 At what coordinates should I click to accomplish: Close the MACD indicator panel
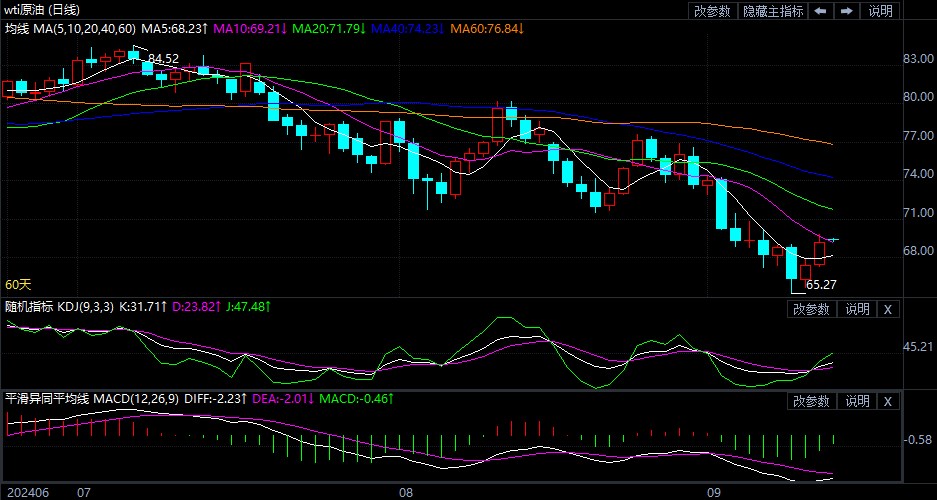click(x=887, y=401)
